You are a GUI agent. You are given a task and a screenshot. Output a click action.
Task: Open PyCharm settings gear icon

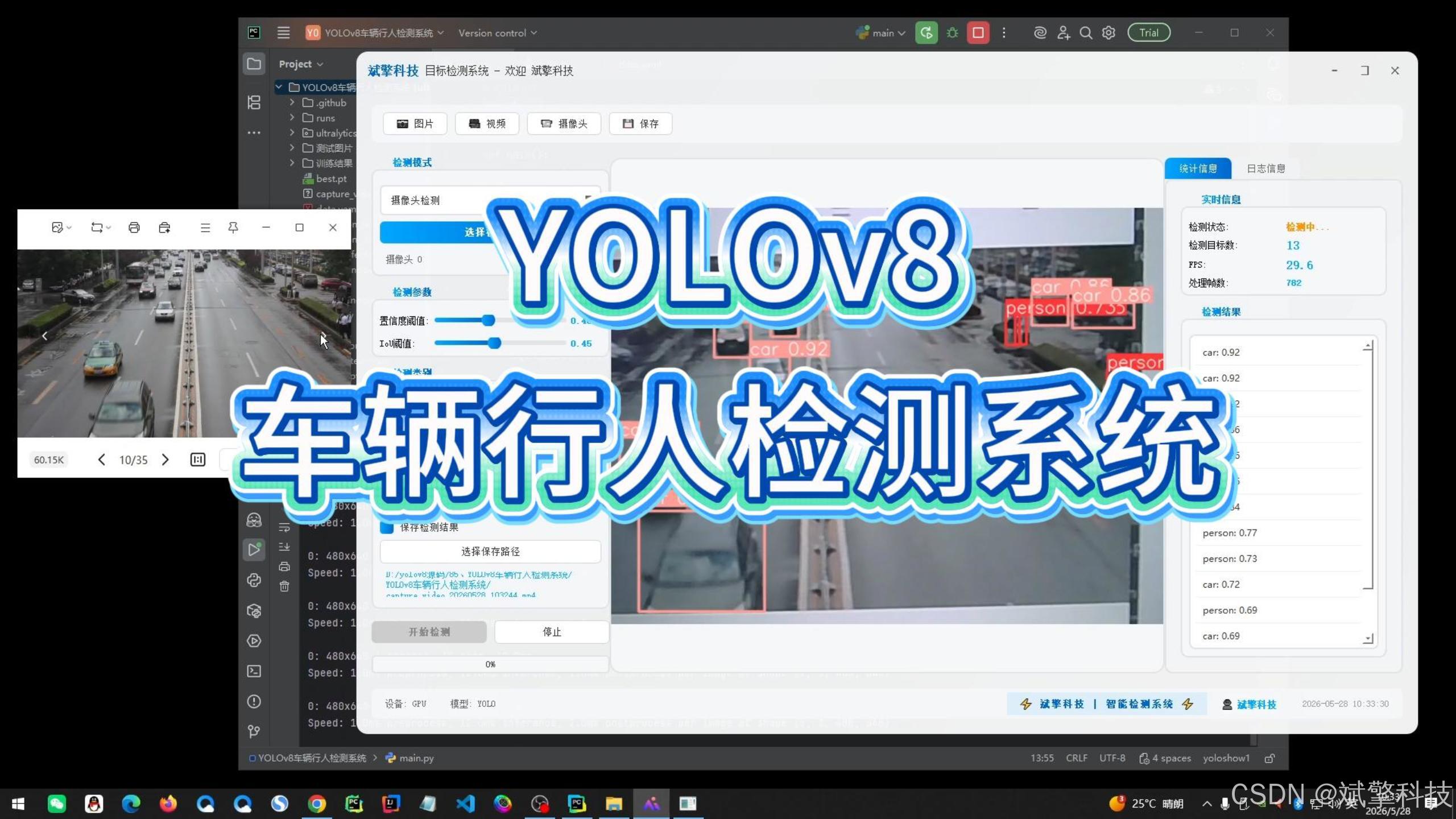[1108, 32]
